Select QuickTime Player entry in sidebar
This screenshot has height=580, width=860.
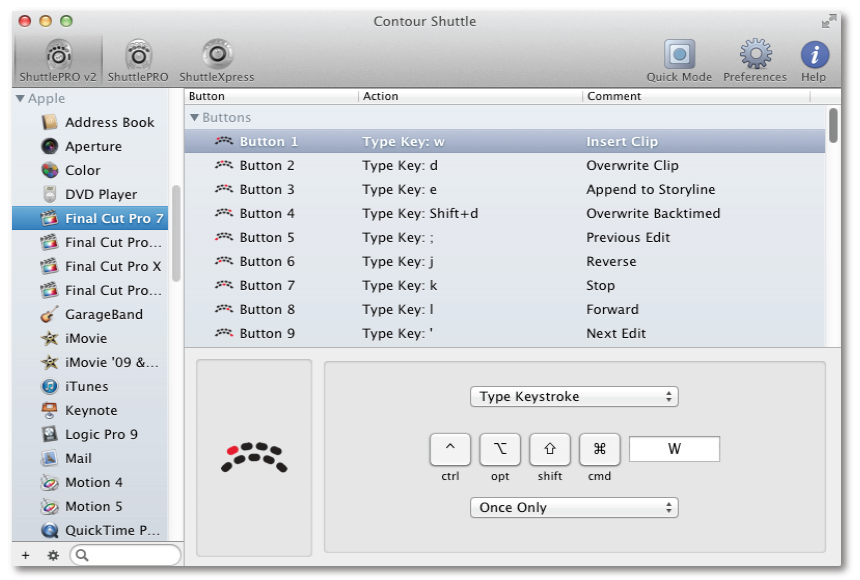90,530
